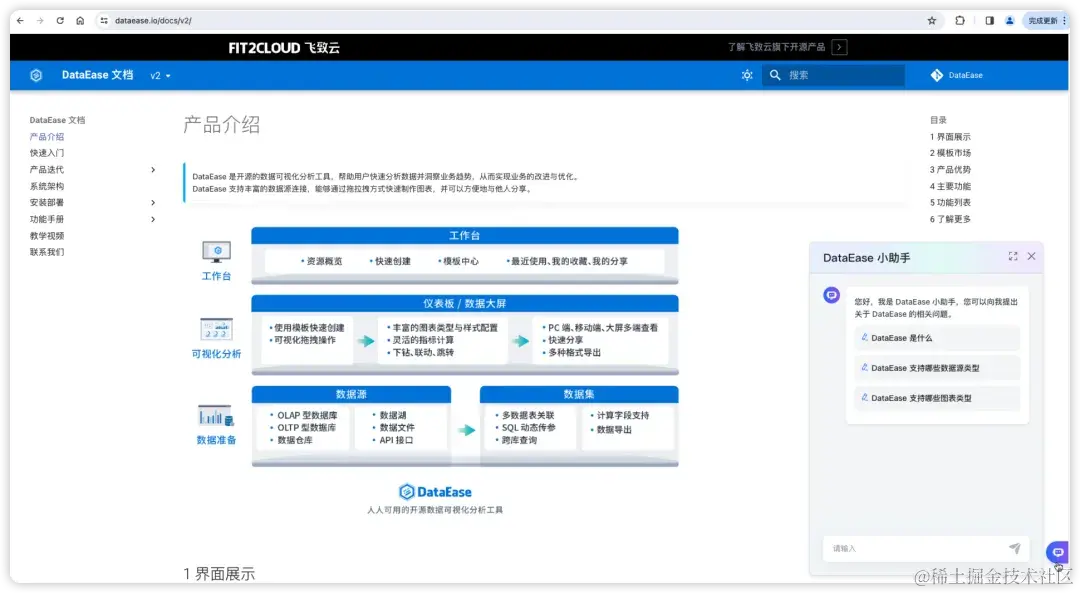
Task: Toggle light/dark theme with the sun icon
Action: click(747, 75)
